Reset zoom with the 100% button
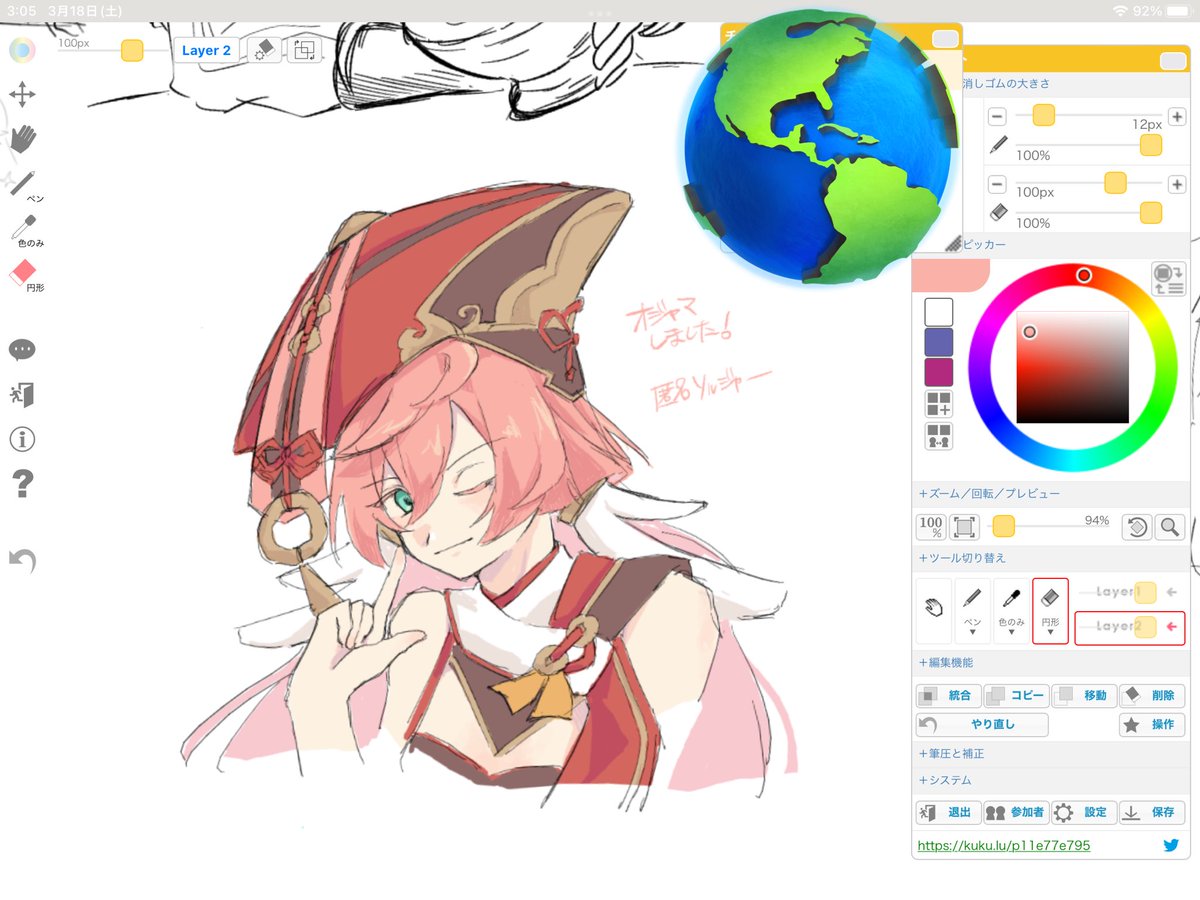Viewport: 1200px width, 900px height. (931, 526)
